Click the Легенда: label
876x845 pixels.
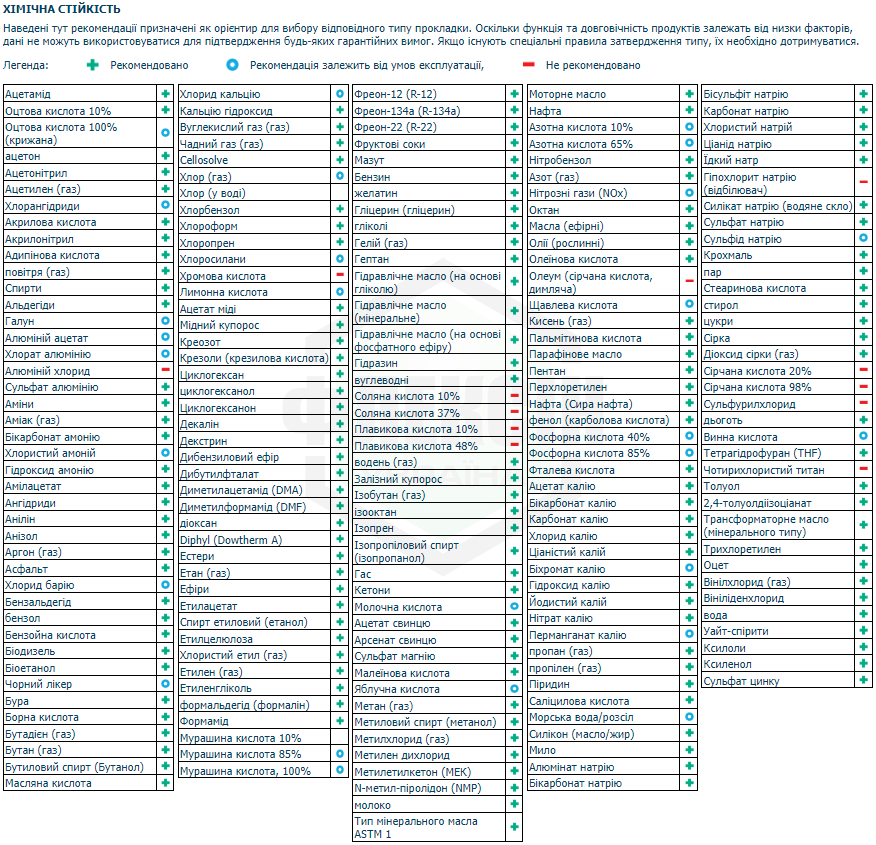click(26, 65)
